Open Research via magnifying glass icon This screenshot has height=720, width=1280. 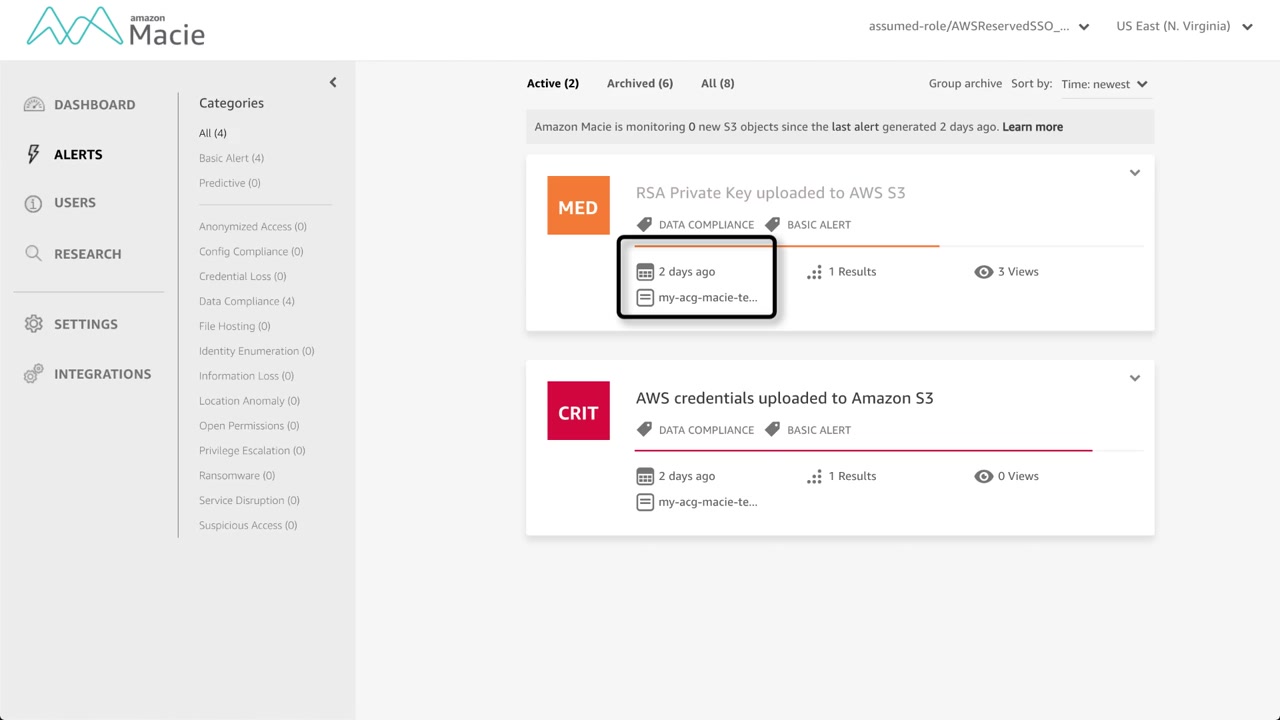click(x=34, y=254)
